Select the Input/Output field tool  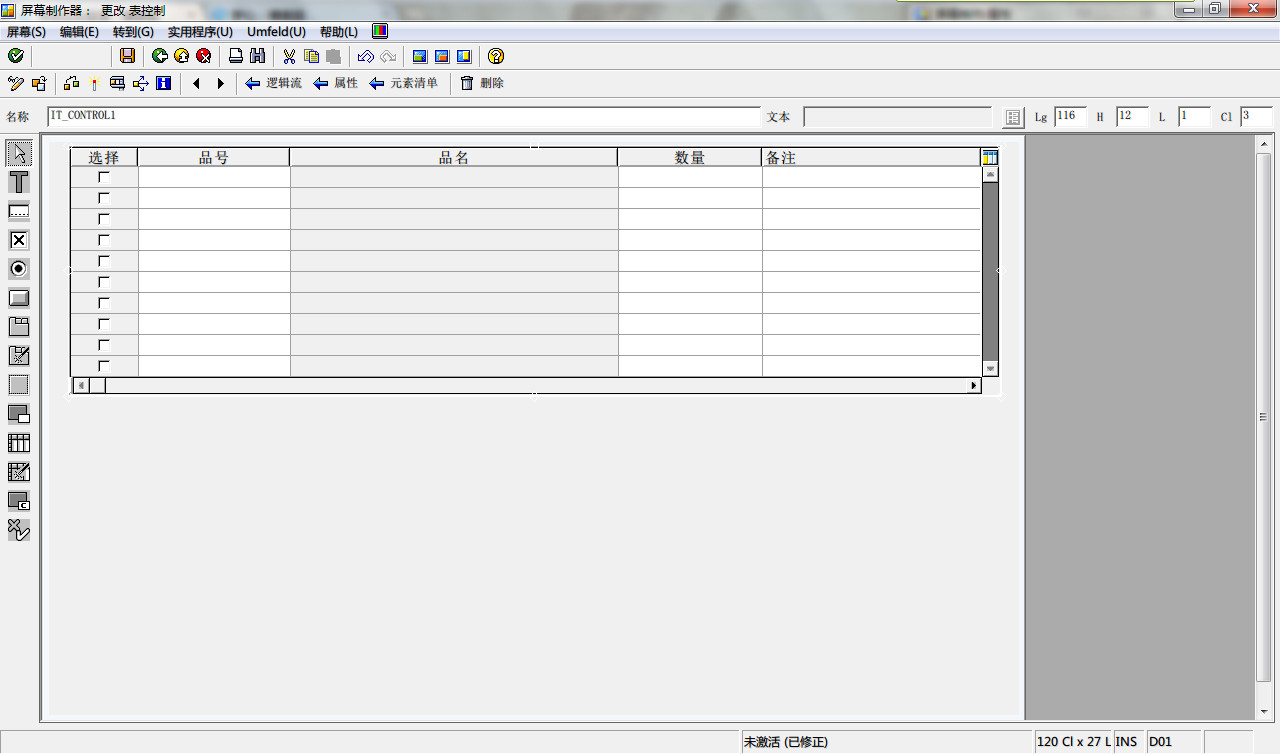[x=19, y=211]
